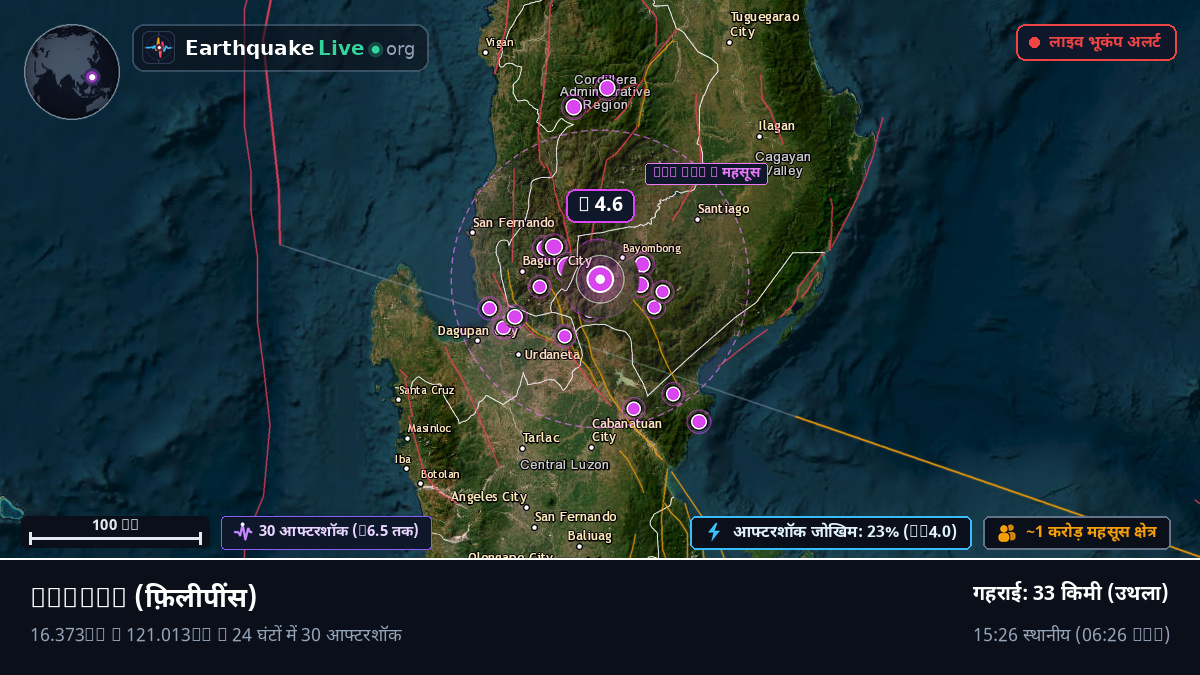Click "गहराई: 33 किमी (उथला)" depth text

click(x=1071, y=593)
